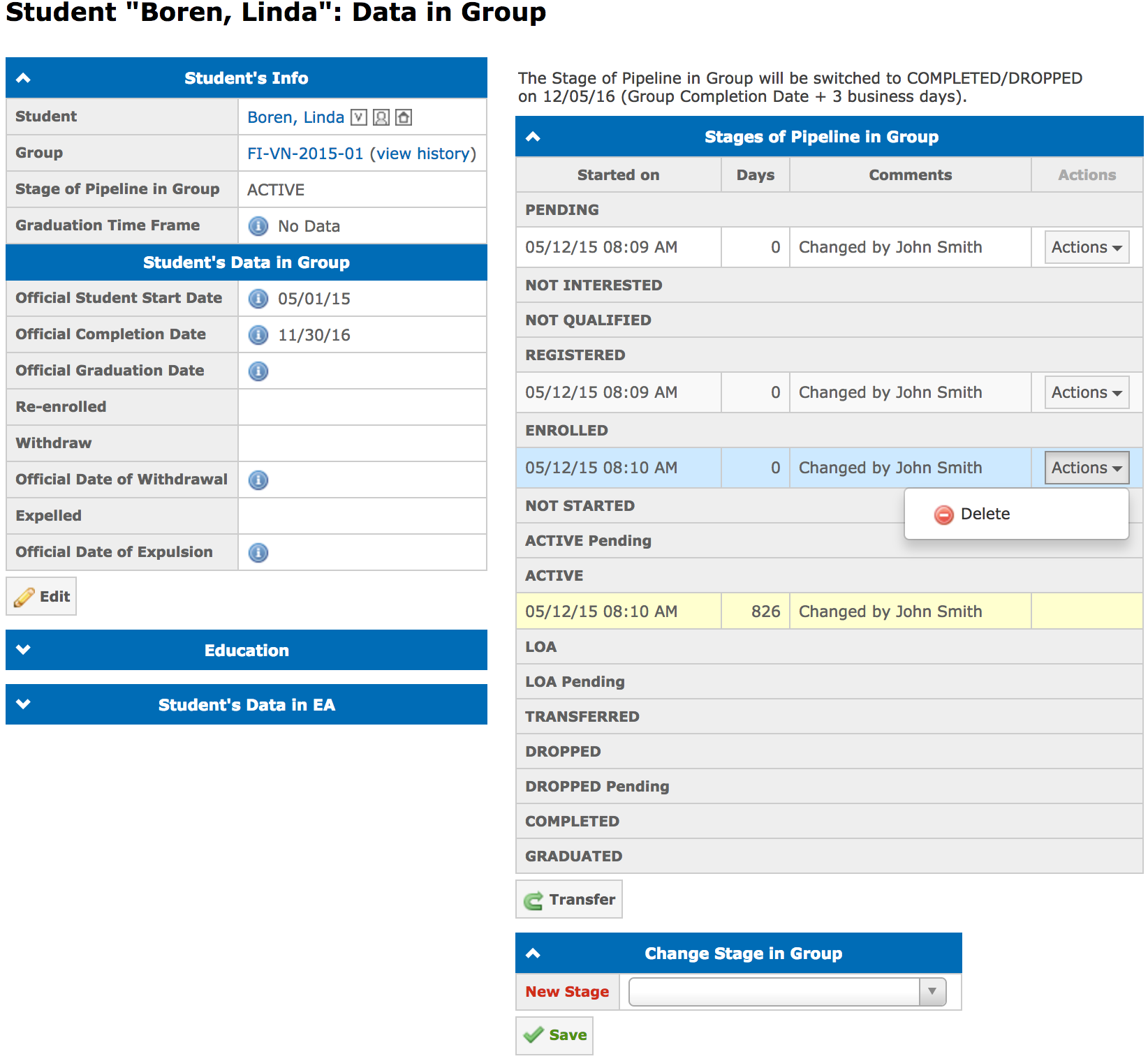Click the DROPPED Pending stage row
This screenshot has height=1061, width=1148.
[830, 787]
